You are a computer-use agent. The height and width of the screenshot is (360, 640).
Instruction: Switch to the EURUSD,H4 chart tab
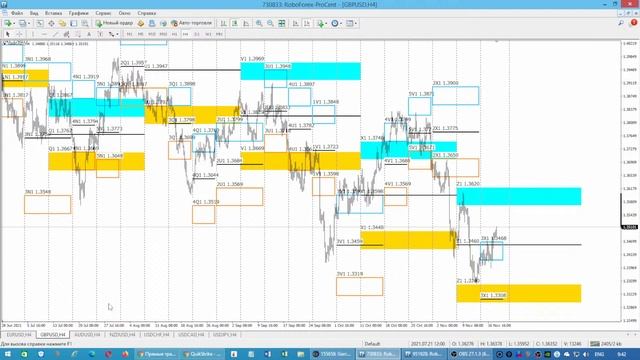tap(19, 335)
